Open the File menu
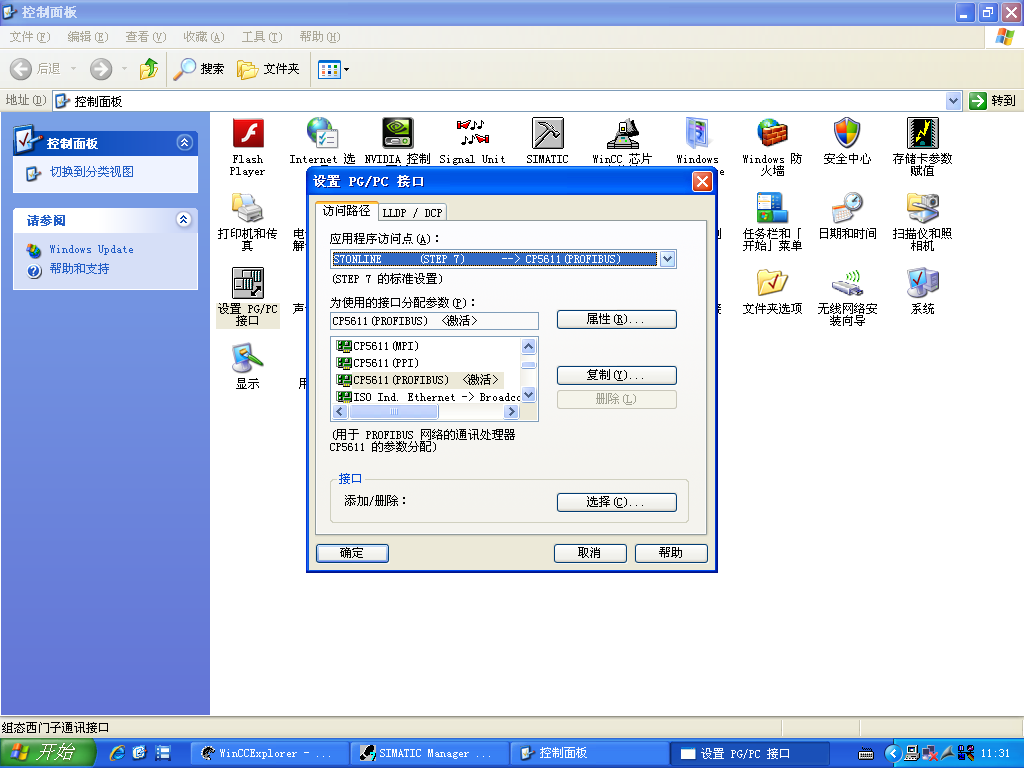The width and height of the screenshot is (1024, 768). click(29, 37)
